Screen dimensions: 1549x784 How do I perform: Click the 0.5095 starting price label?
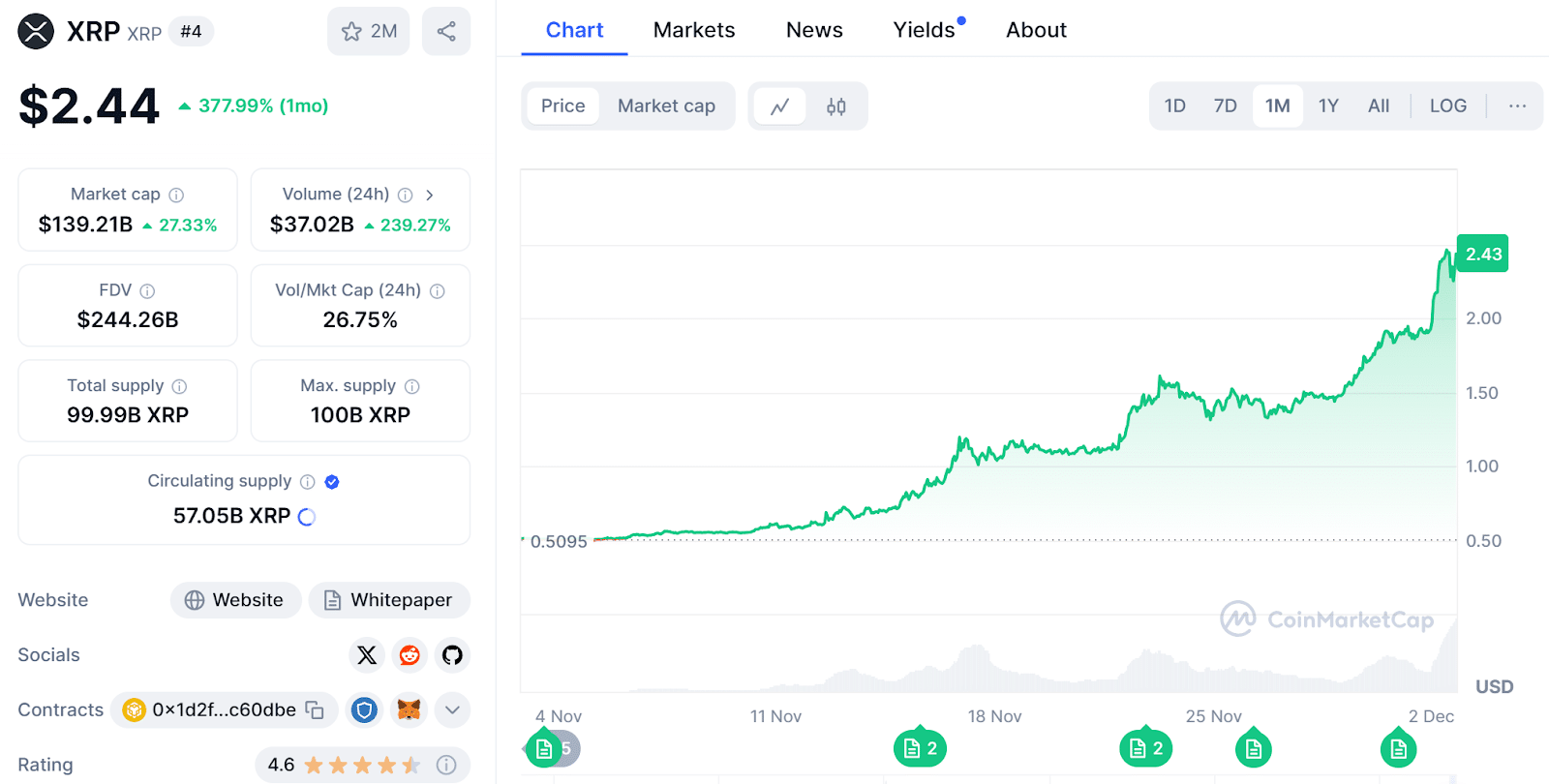[x=559, y=541]
